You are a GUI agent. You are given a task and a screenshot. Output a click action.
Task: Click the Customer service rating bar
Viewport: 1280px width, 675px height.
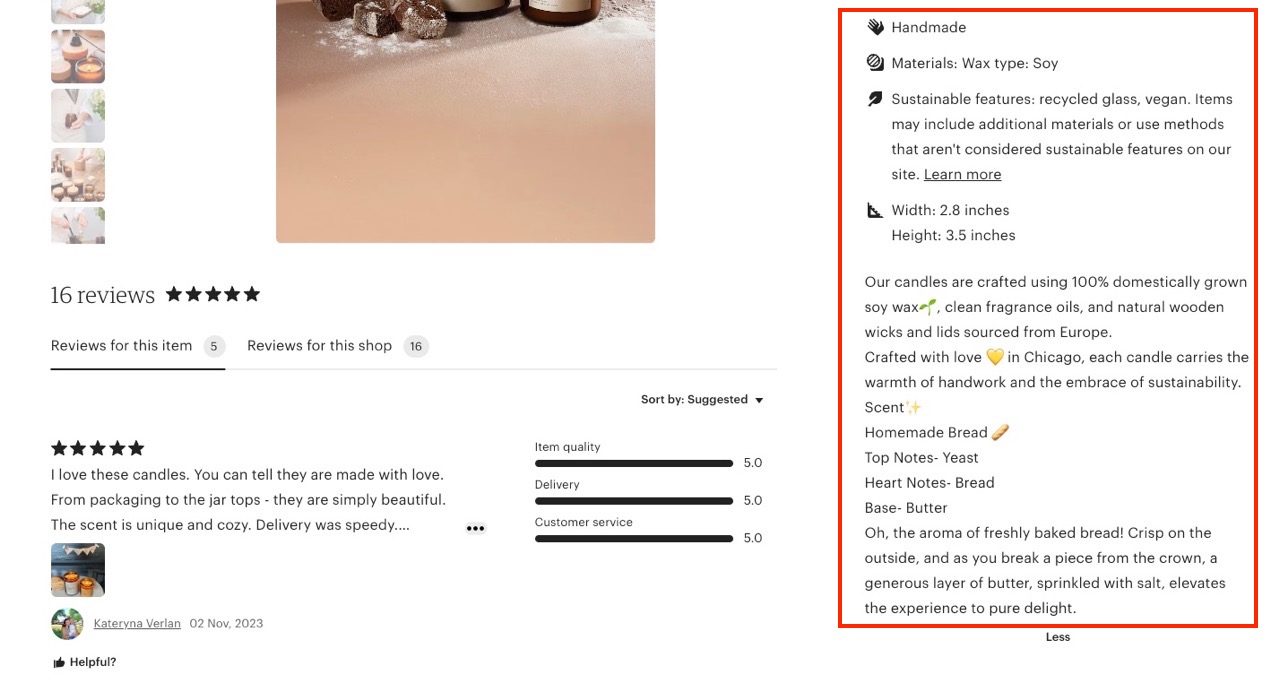[x=634, y=538]
